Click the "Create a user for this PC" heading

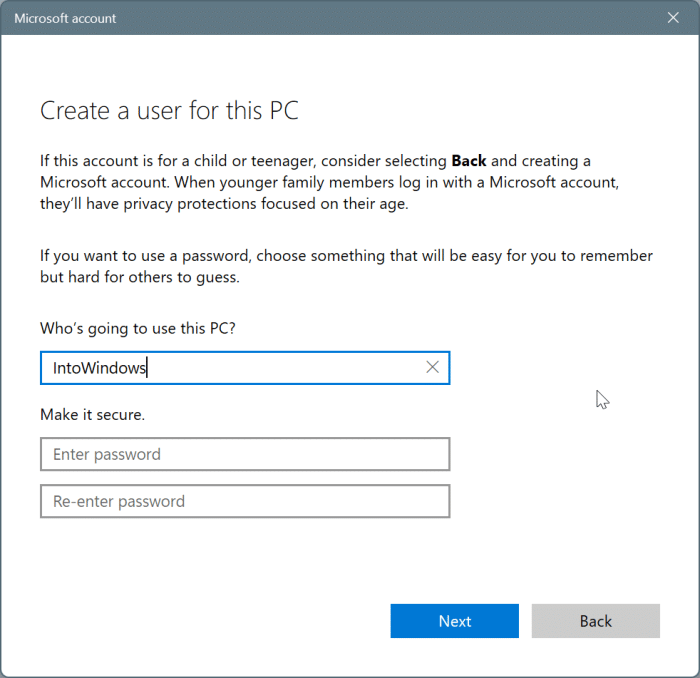pyautogui.click(x=169, y=110)
